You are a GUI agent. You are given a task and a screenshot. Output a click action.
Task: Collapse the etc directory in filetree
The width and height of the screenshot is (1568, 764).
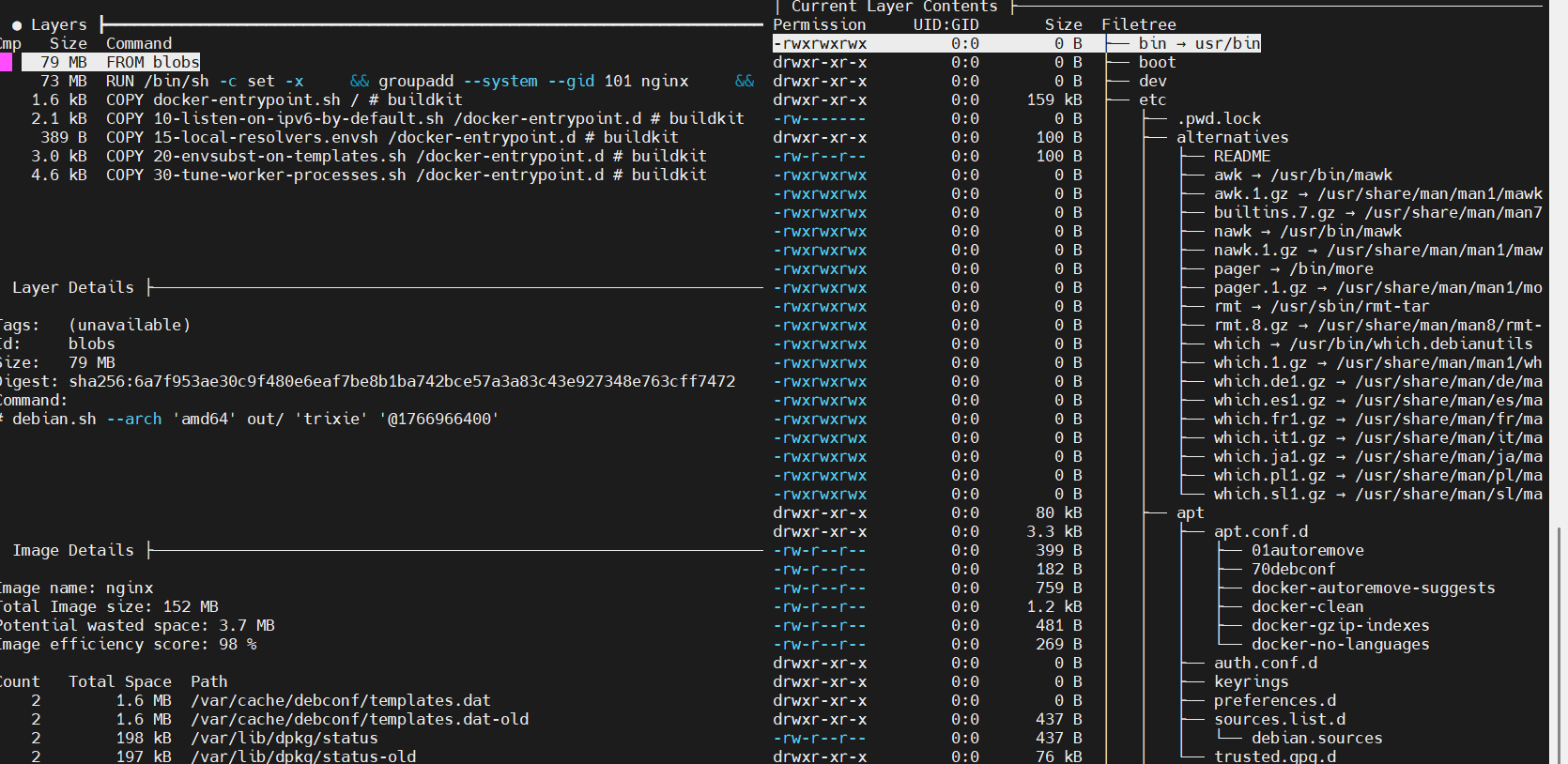pyautogui.click(x=1152, y=99)
